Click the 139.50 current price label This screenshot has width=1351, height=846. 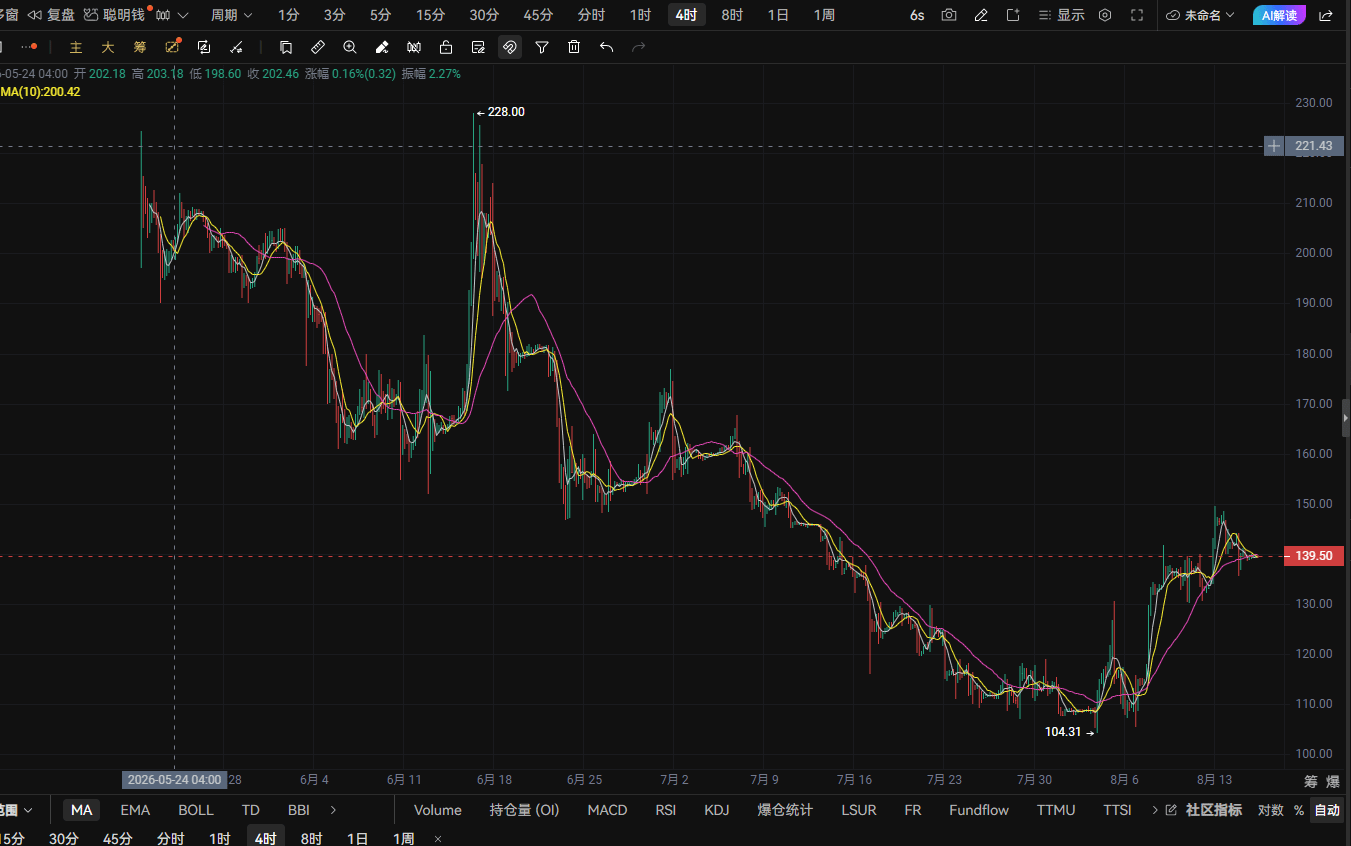(x=1313, y=555)
